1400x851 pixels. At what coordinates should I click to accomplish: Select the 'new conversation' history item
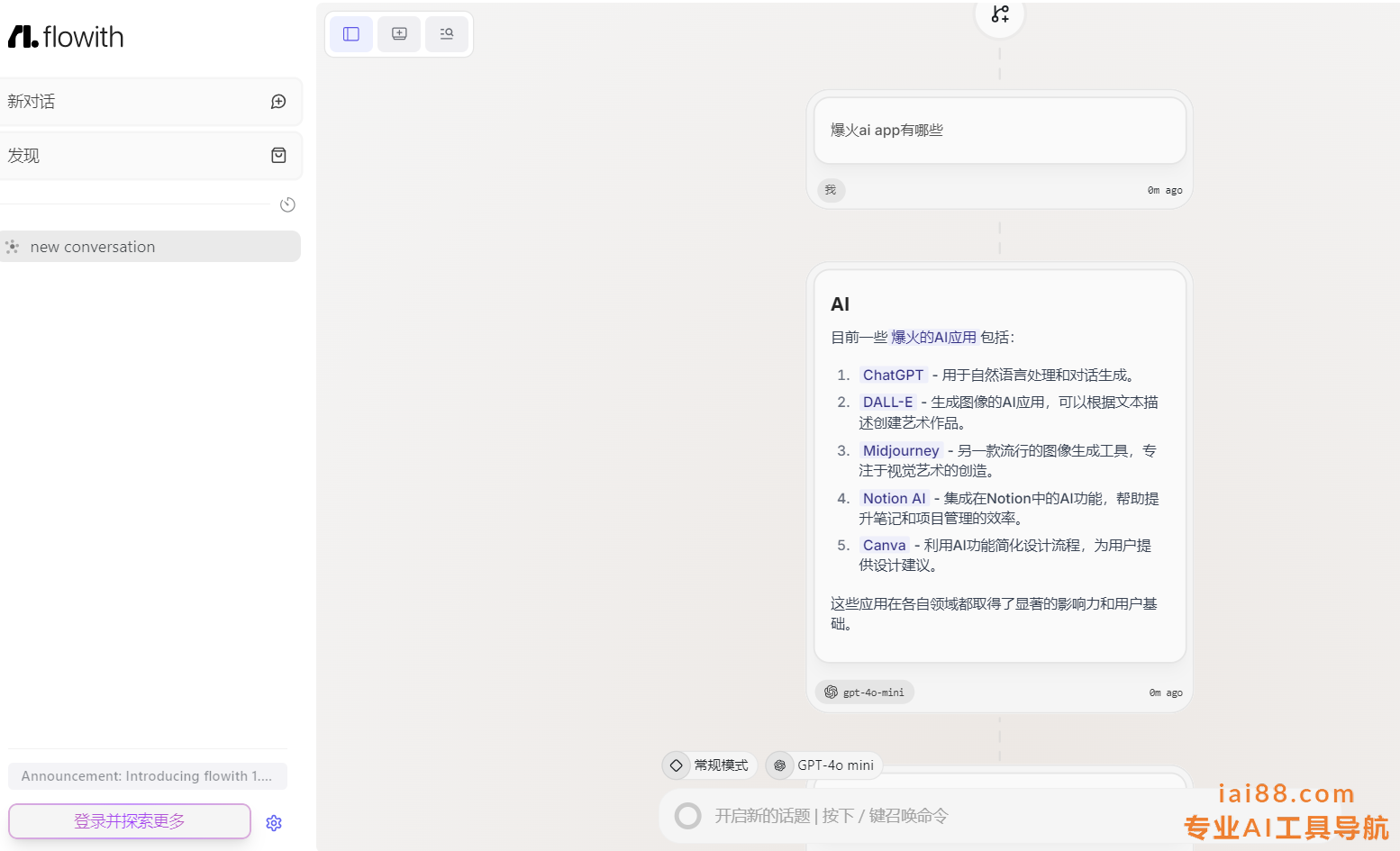coord(150,247)
